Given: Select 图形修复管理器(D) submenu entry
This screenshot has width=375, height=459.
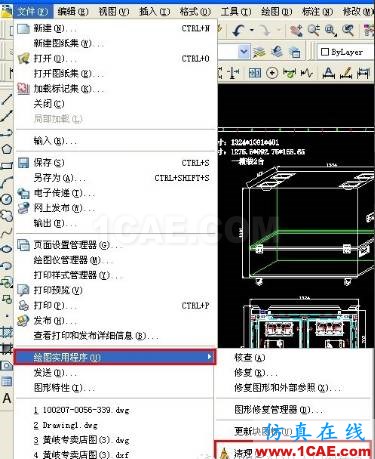Looking at the screenshot, I should [x=293, y=409].
